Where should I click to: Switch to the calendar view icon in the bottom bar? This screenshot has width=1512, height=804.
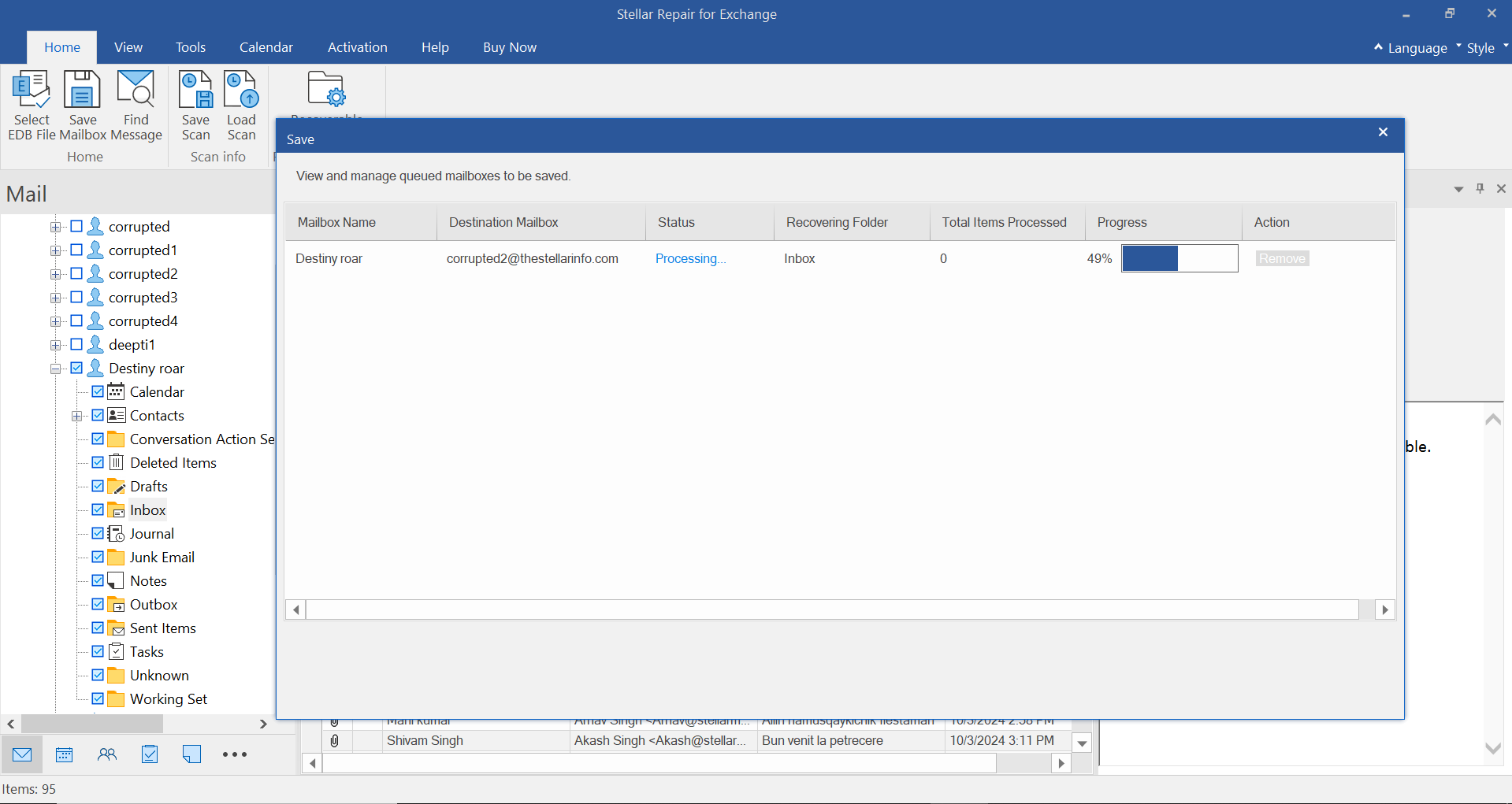tap(65, 754)
